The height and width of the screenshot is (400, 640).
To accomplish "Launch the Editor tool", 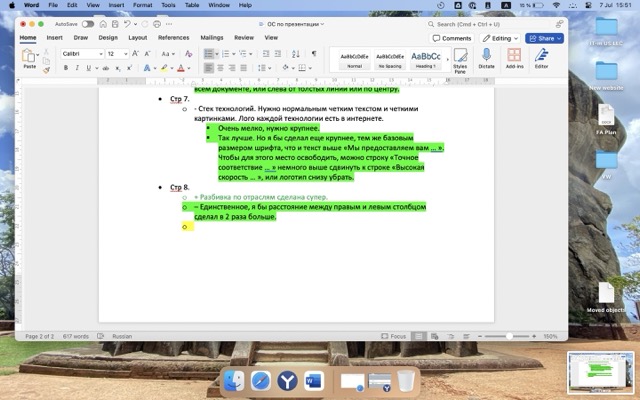I will (x=541, y=58).
